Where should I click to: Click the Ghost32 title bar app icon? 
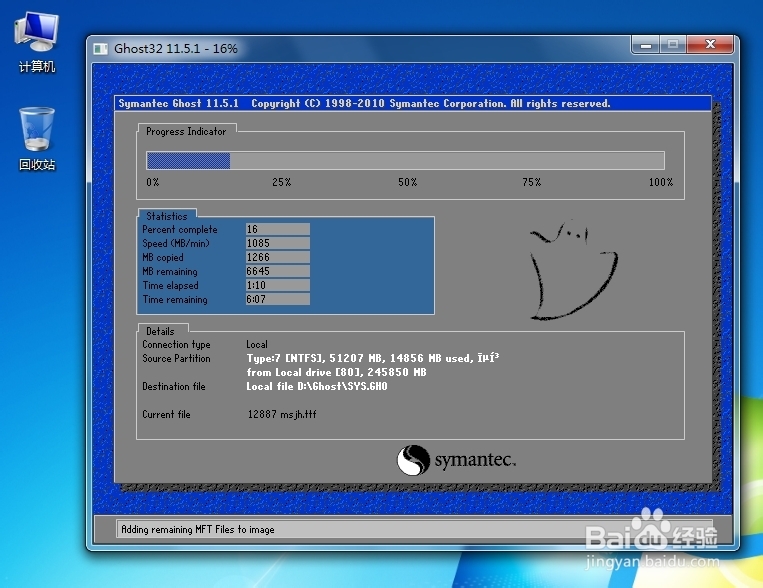(x=100, y=49)
